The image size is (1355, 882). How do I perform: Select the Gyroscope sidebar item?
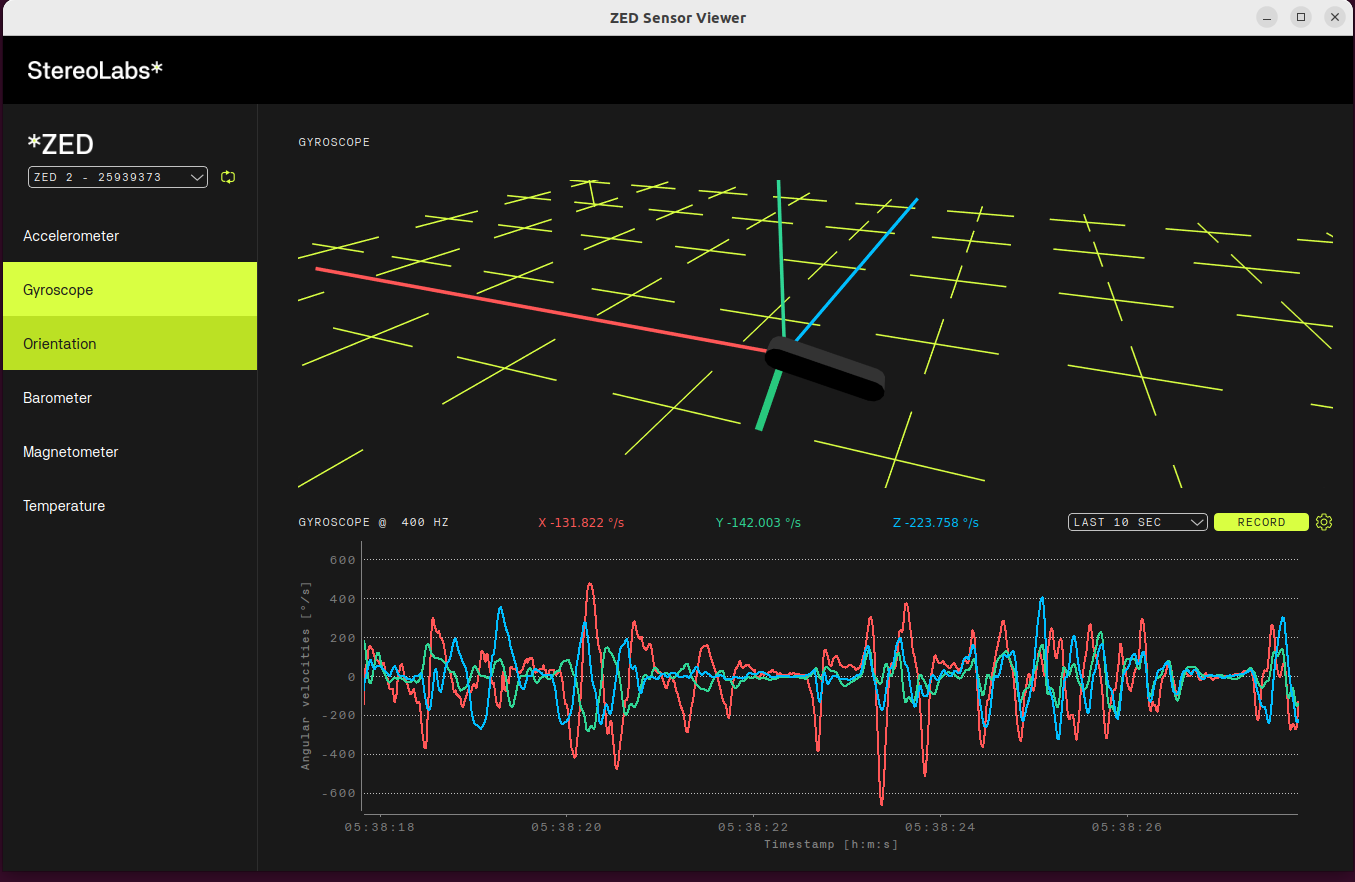point(58,290)
